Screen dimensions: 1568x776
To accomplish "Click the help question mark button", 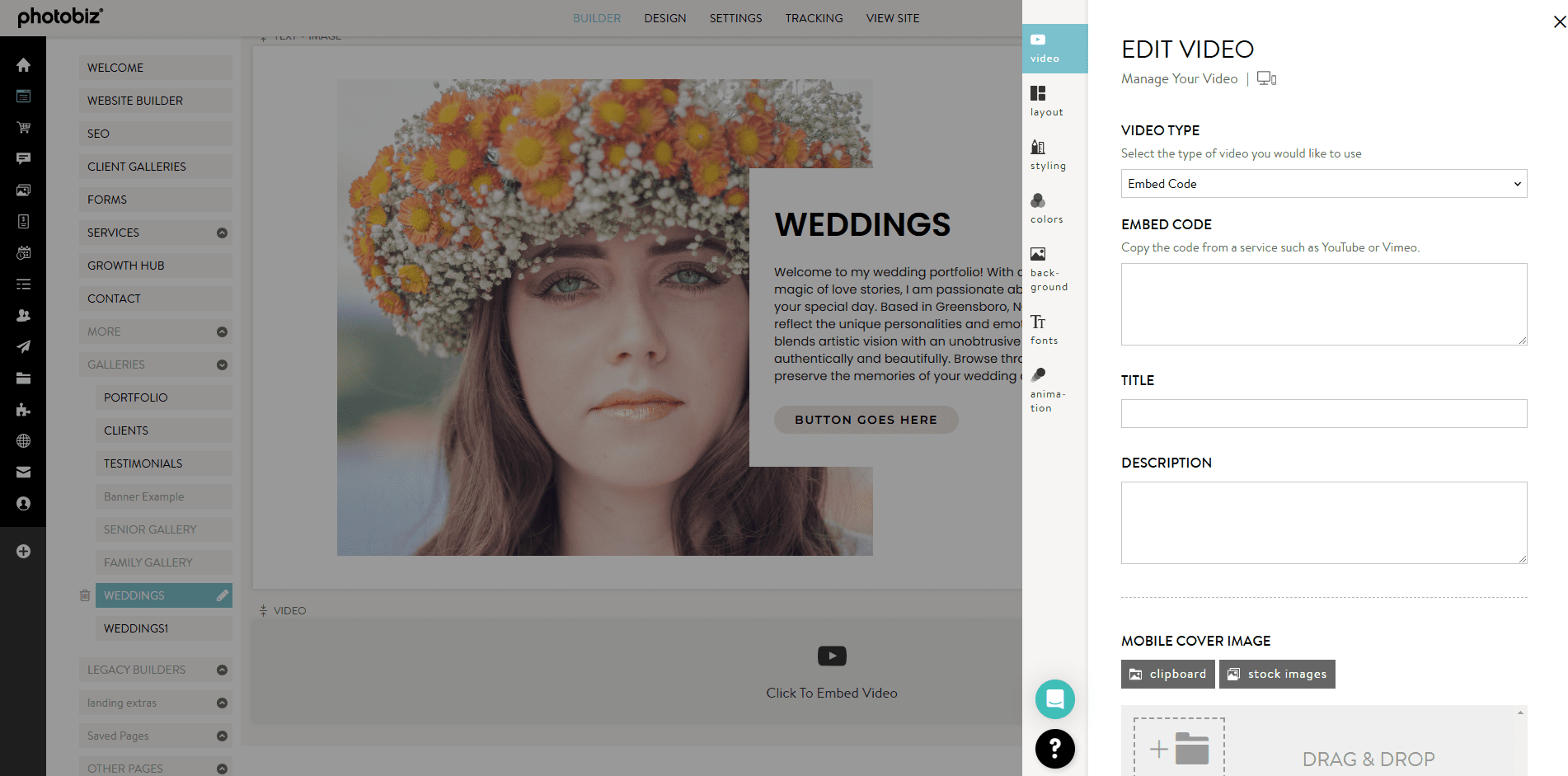I will [1054, 748].
